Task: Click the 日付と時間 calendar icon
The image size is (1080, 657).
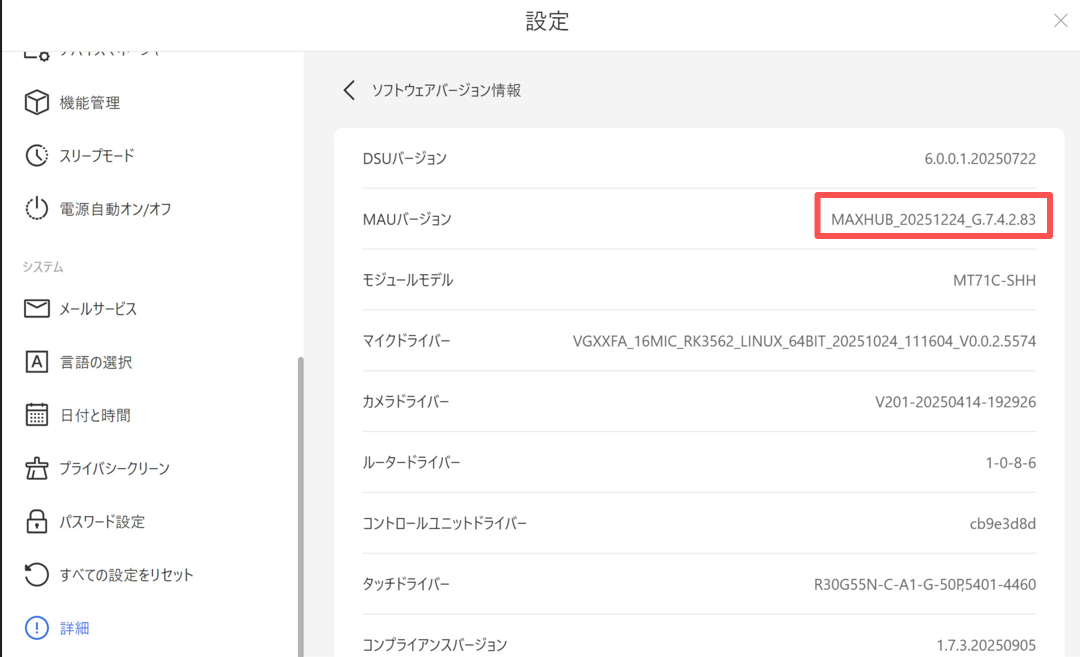Action: click(x=37, y=415)
